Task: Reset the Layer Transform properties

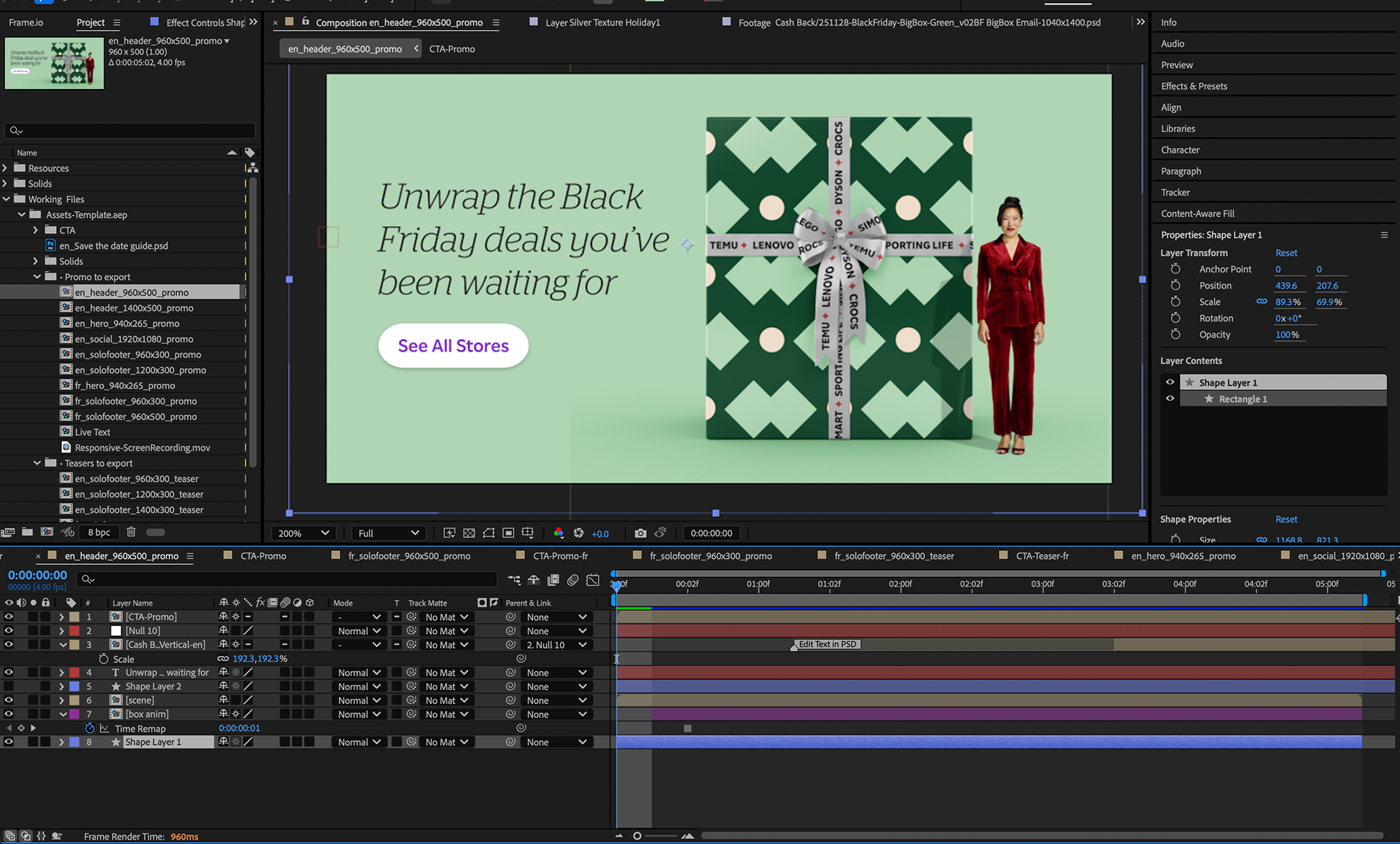Action: 1286,253
